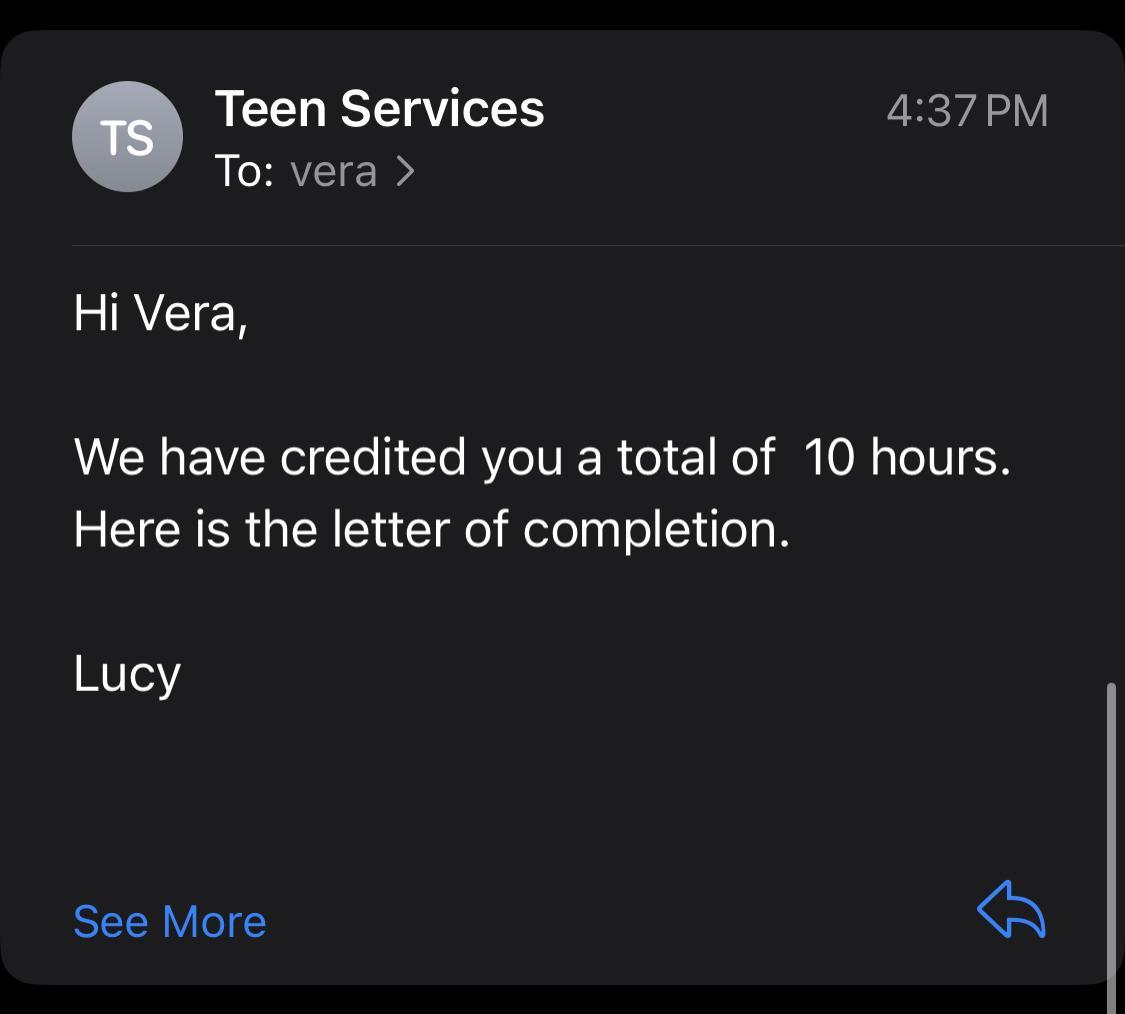Tap the TS sender avatar
Viewport: 1125px width, 1014px height.
[x=127, y=137]
